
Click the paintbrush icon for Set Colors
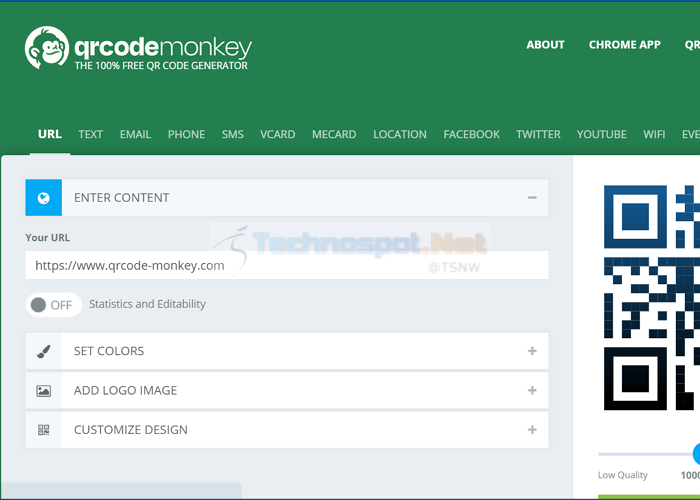(43, 351)
